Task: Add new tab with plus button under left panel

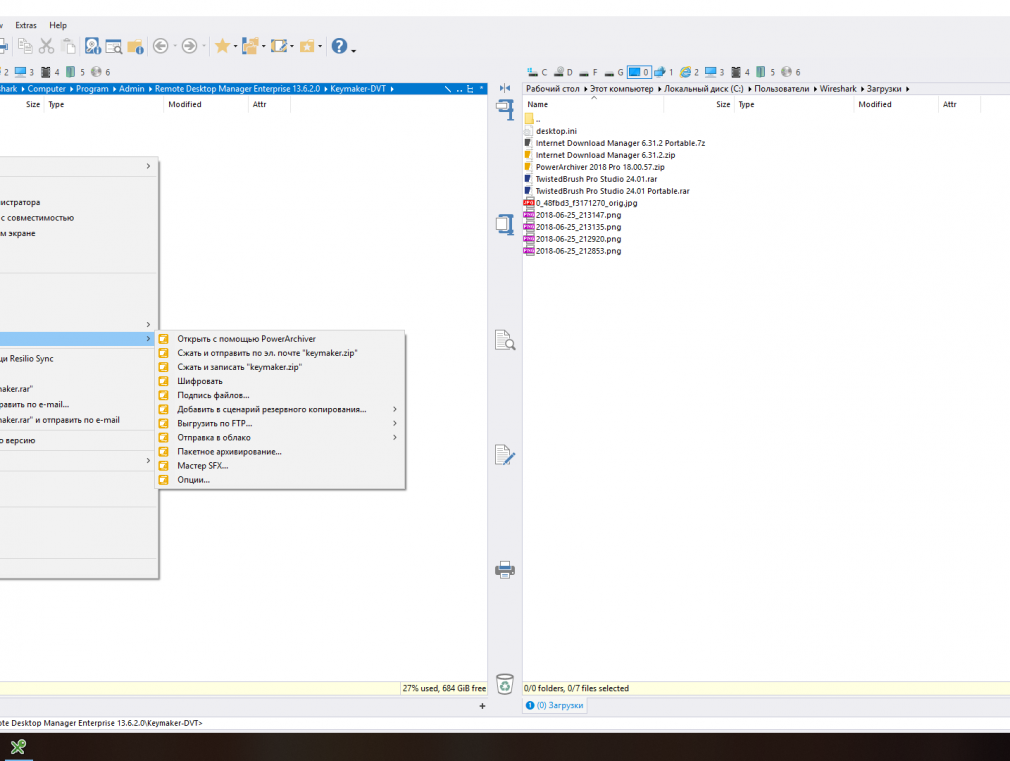Action: click(x=482, y=706)
